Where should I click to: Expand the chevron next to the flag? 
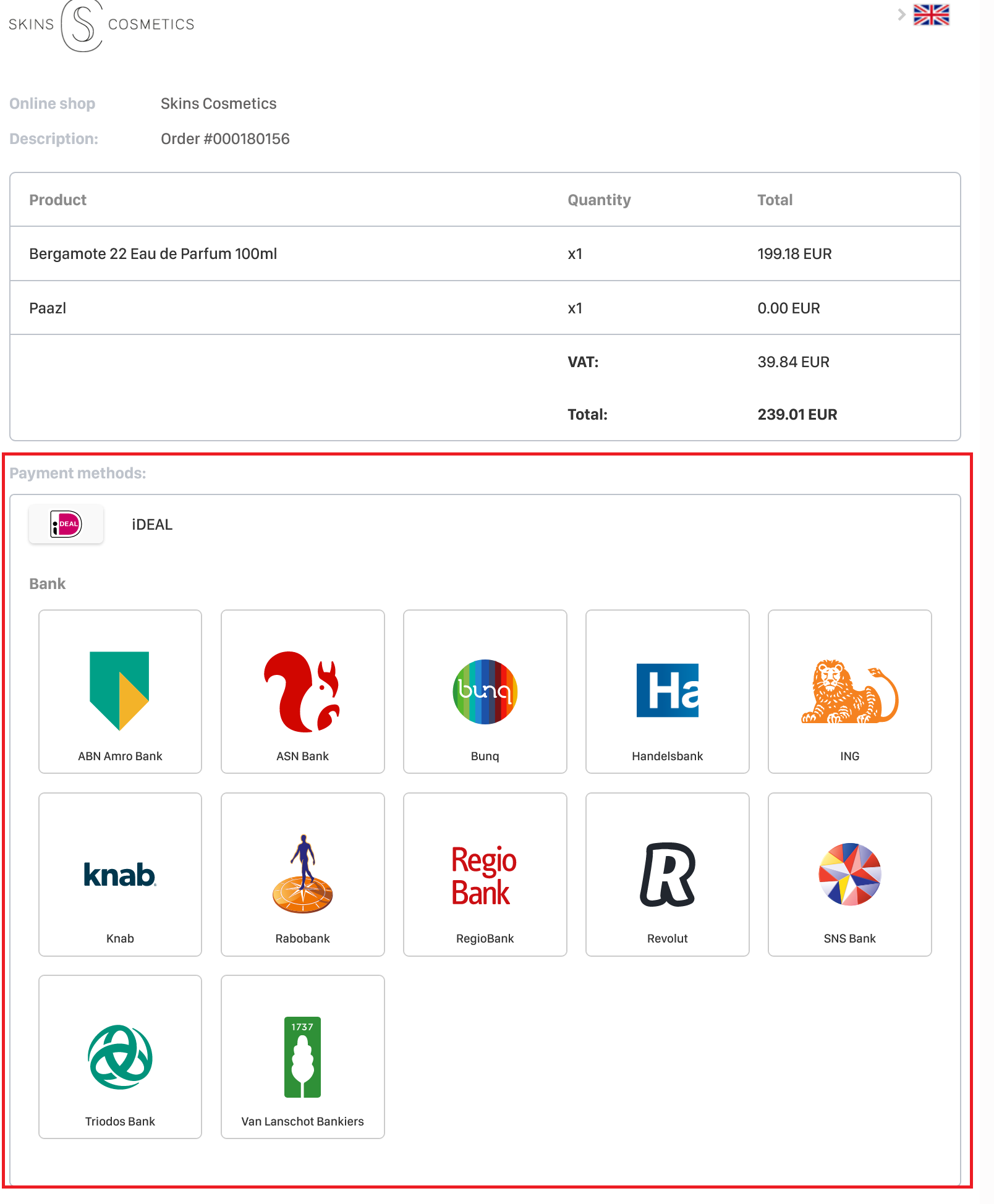pos(901,15)
